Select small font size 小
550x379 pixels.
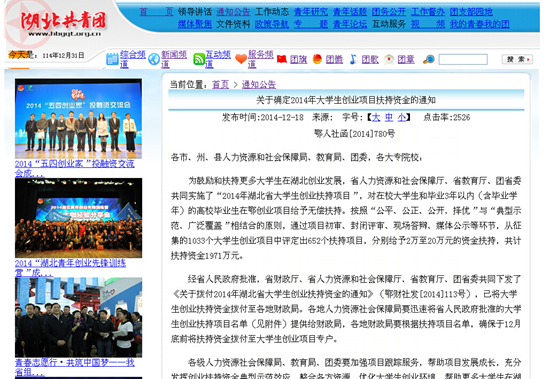pyautogui.click(x=402, y=117)
